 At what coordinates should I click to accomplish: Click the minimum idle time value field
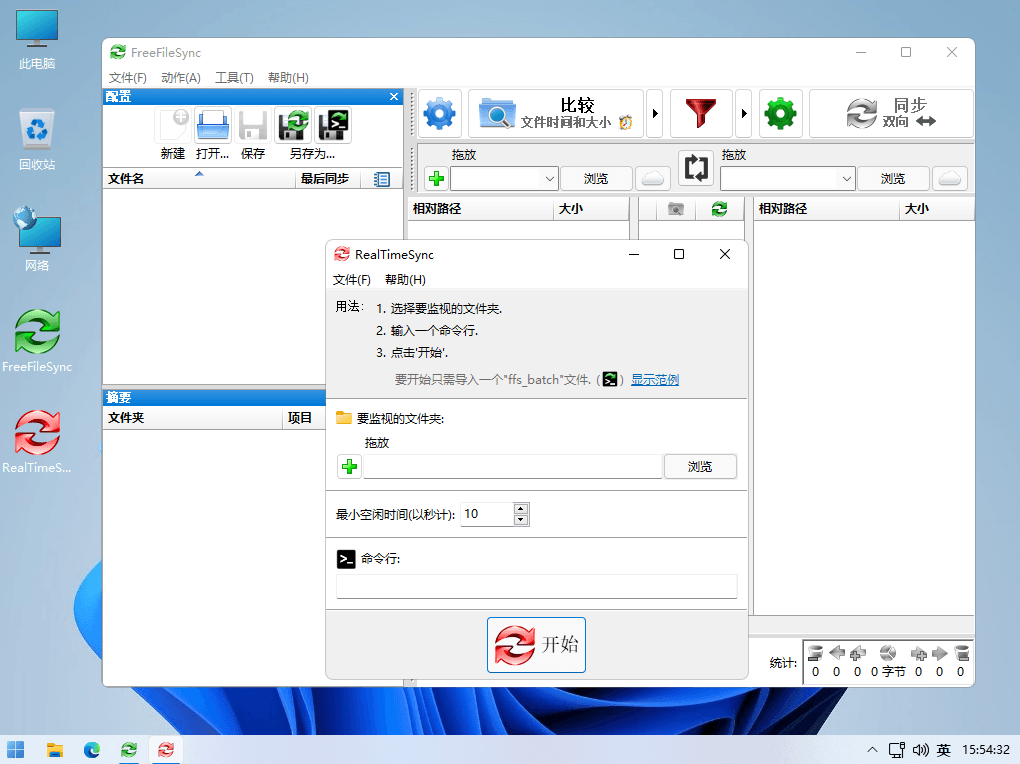tap(487, 514)
